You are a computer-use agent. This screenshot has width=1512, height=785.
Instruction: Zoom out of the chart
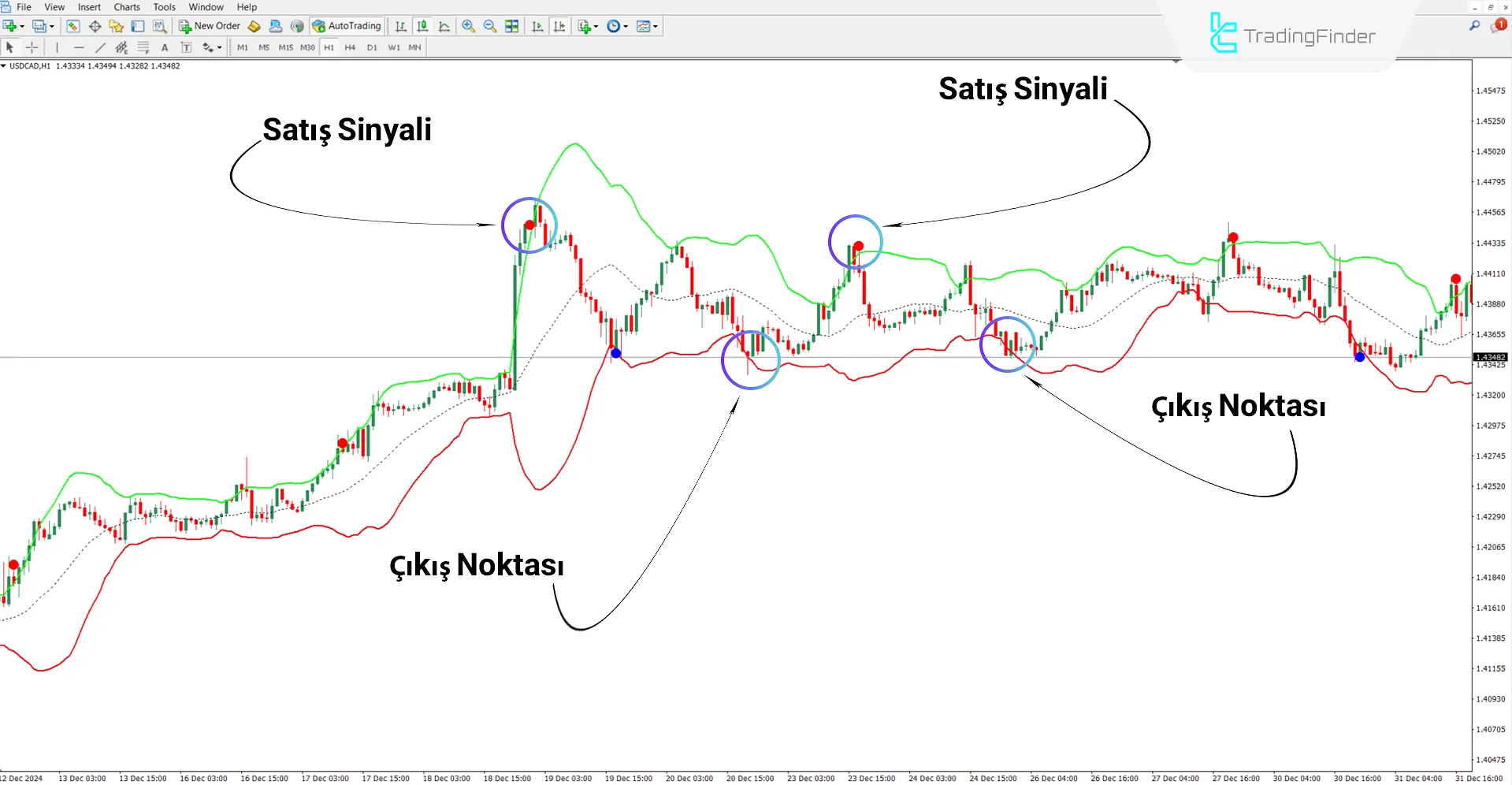pos(489,26)
